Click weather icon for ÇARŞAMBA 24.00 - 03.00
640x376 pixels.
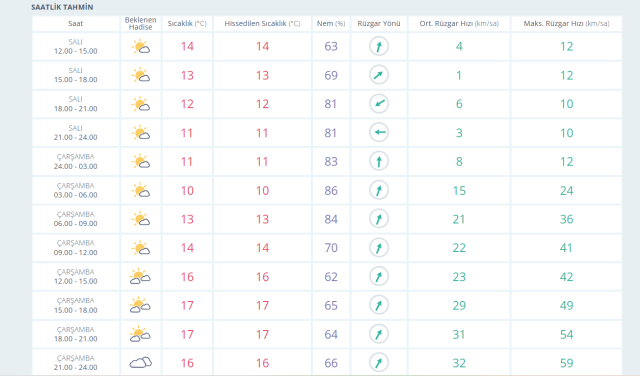[x=141, y=162]
